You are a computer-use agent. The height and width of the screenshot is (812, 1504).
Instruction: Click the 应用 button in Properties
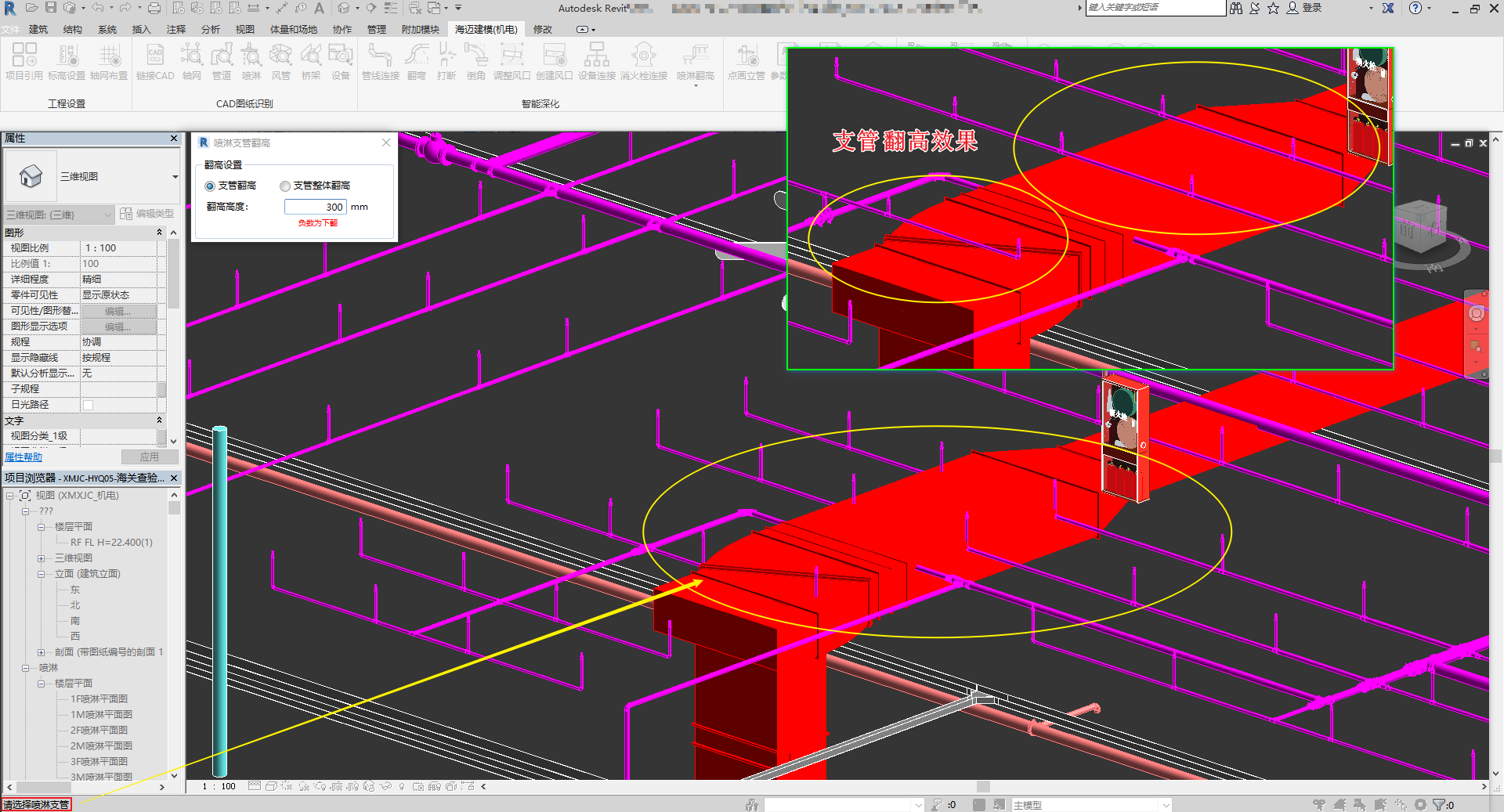coord(150,457)
